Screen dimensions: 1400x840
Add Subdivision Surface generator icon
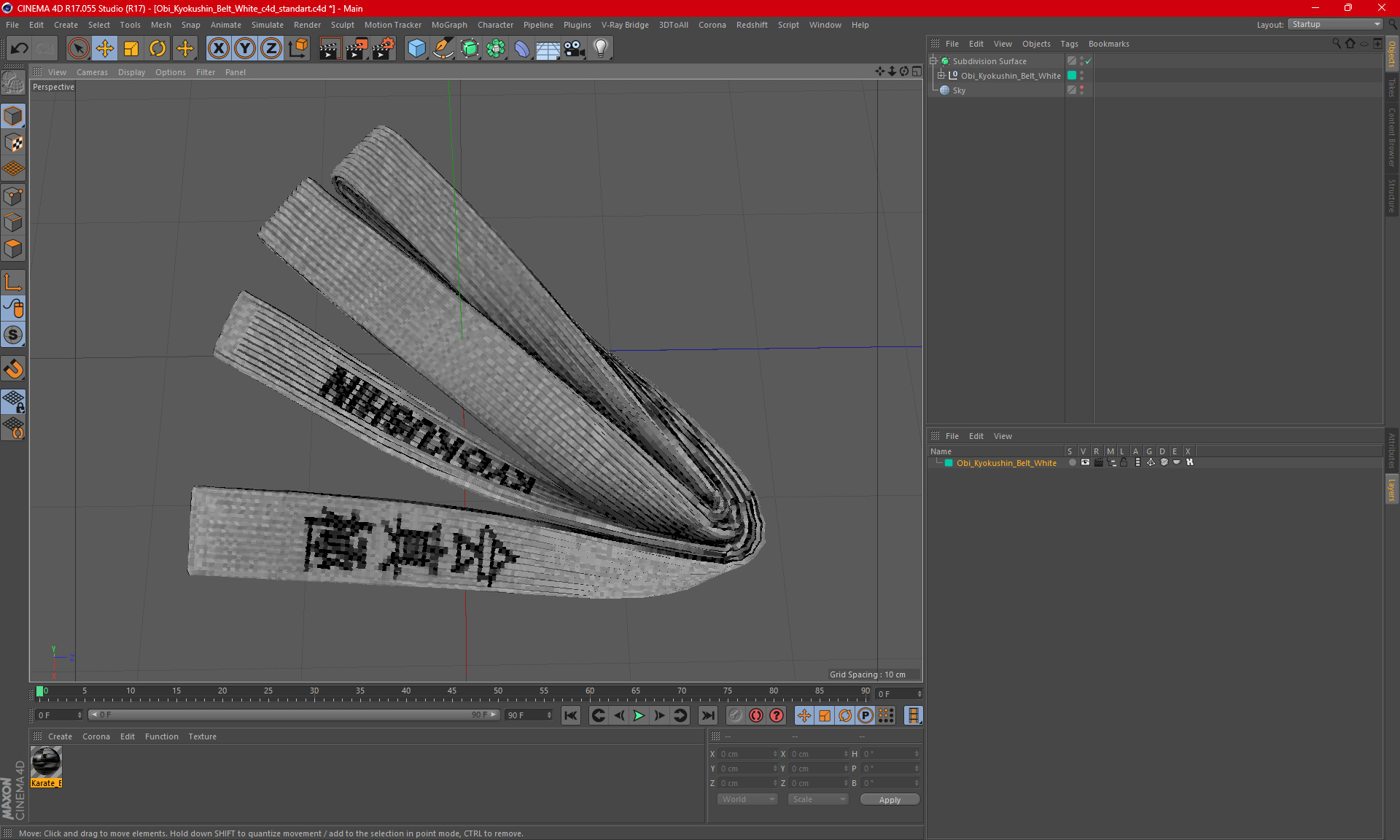click(x=470, y=49)
